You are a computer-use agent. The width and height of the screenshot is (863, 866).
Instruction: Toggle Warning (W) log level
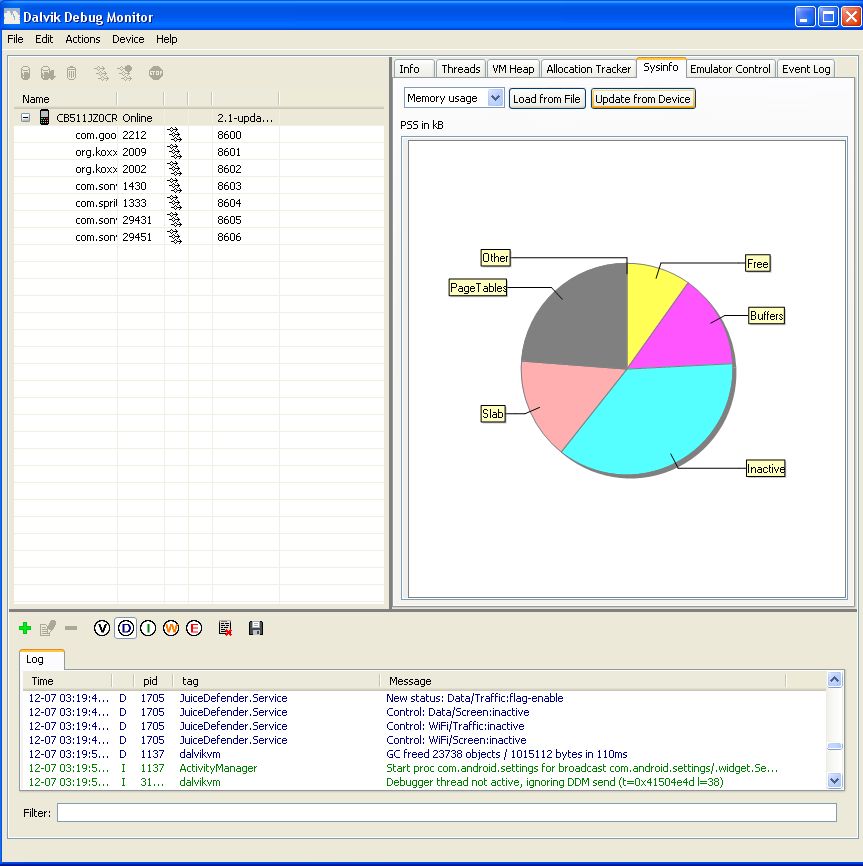click(x=171, y=628)
